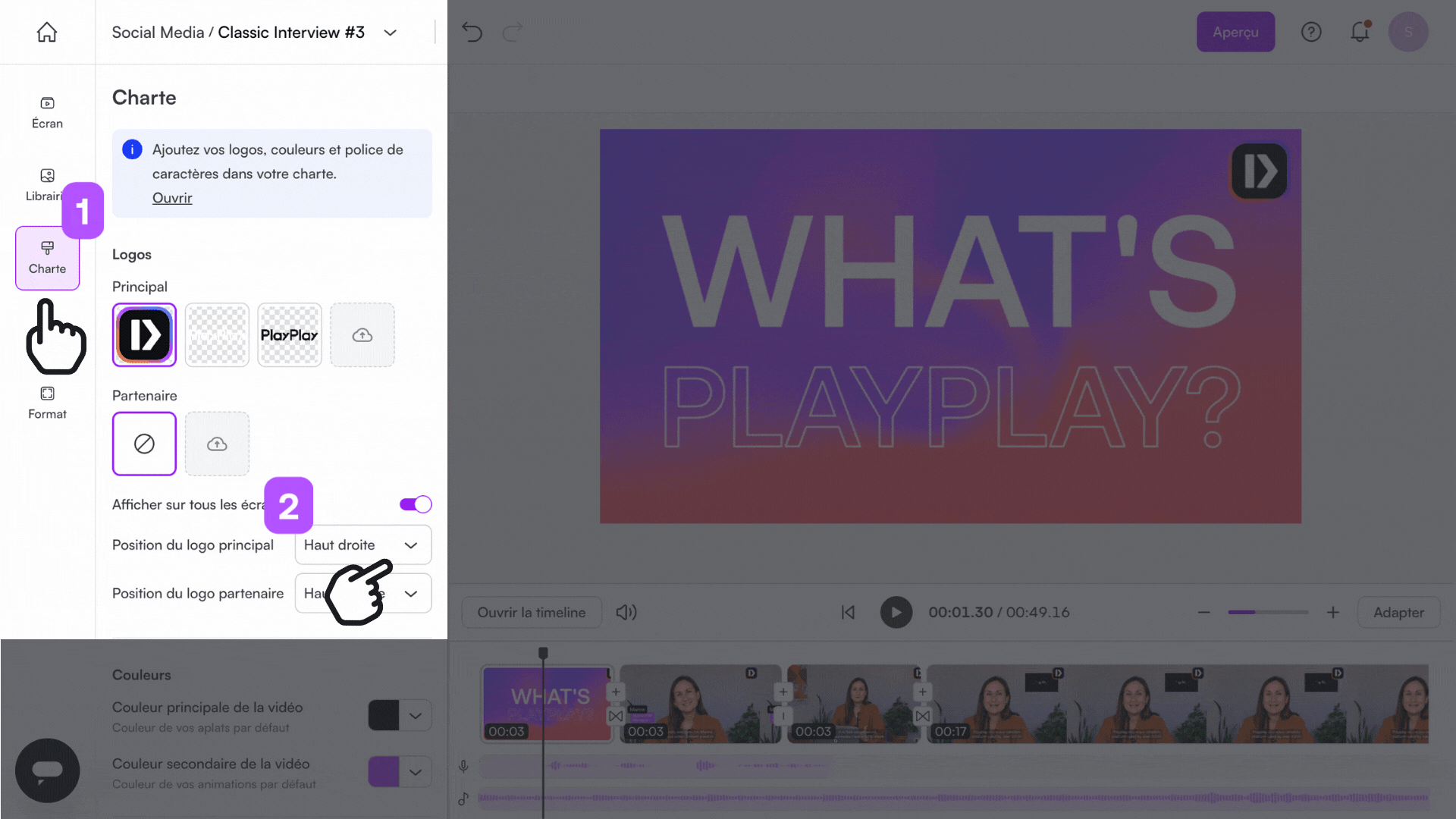This screenshot has height=819, width=1456.
Task: Click the Ouvrir link in info box
Action: [172, 198]
